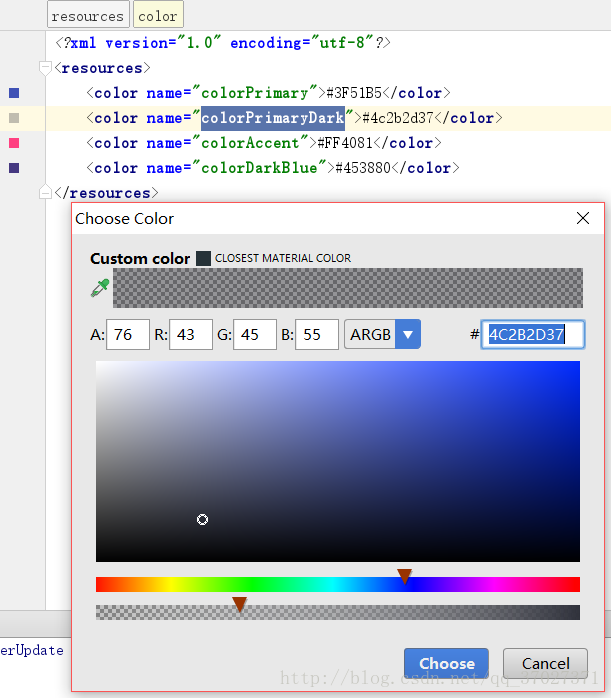This screenshot has height=698, width=611.
Task: Click the erUpdate text at bottom
Action: tap(32, 650)
